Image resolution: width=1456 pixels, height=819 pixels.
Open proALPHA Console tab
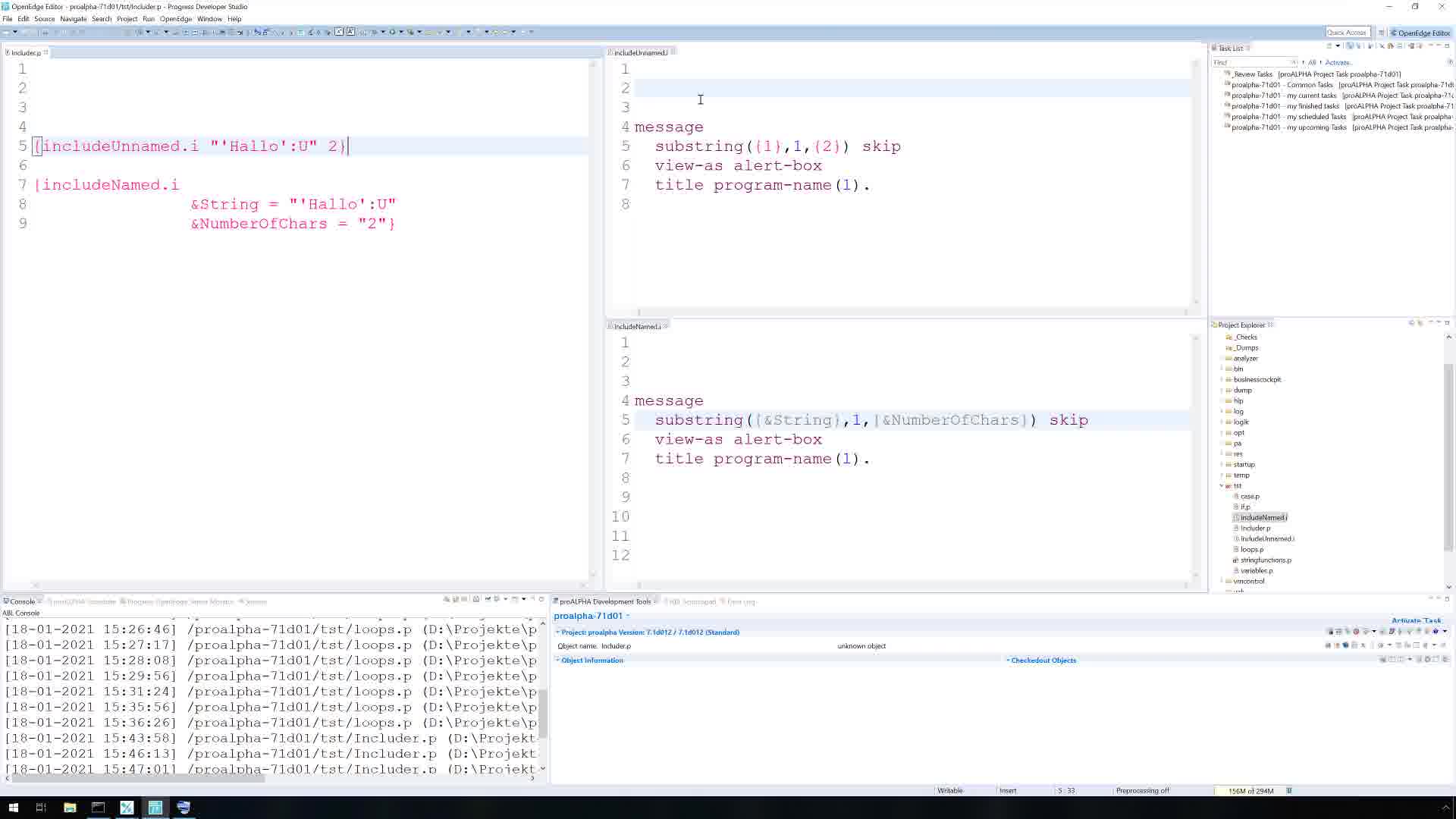point(83,601)
